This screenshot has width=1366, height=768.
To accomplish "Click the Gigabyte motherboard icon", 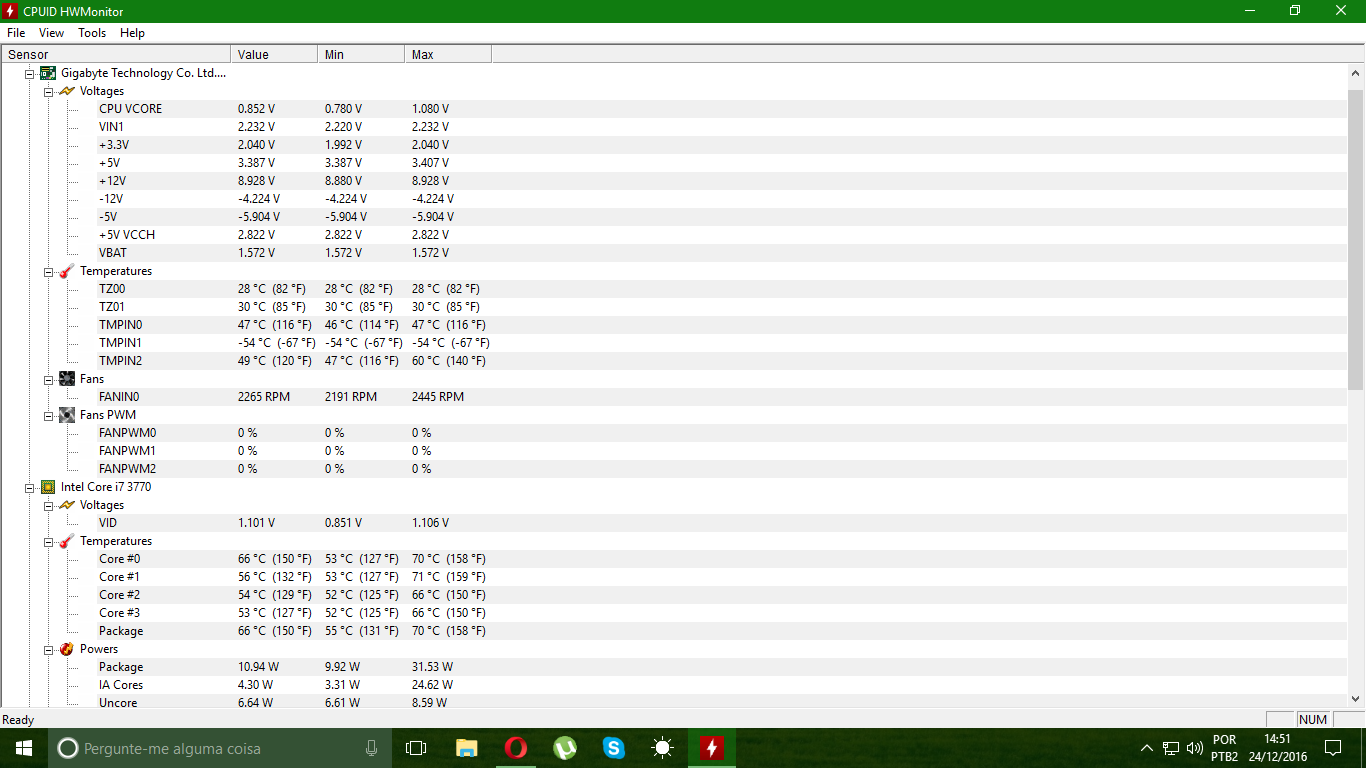I will (x=48, y=73).
